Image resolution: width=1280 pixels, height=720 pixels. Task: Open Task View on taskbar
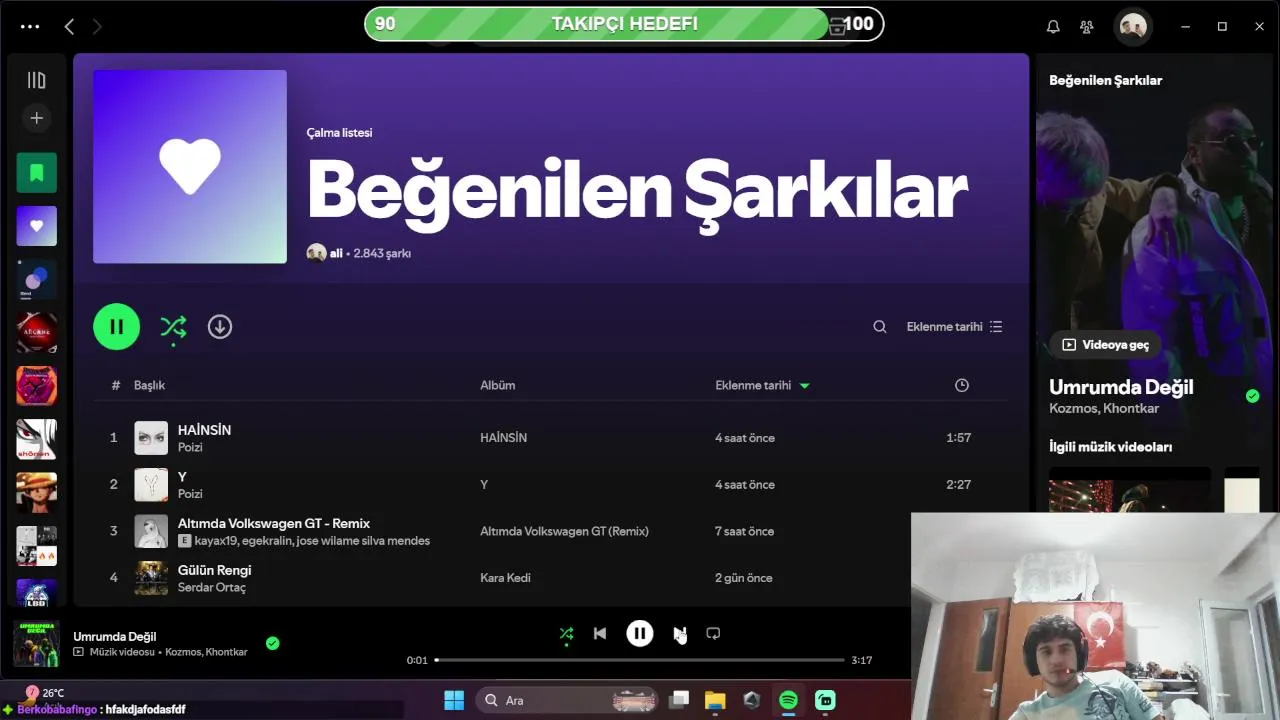679,700
